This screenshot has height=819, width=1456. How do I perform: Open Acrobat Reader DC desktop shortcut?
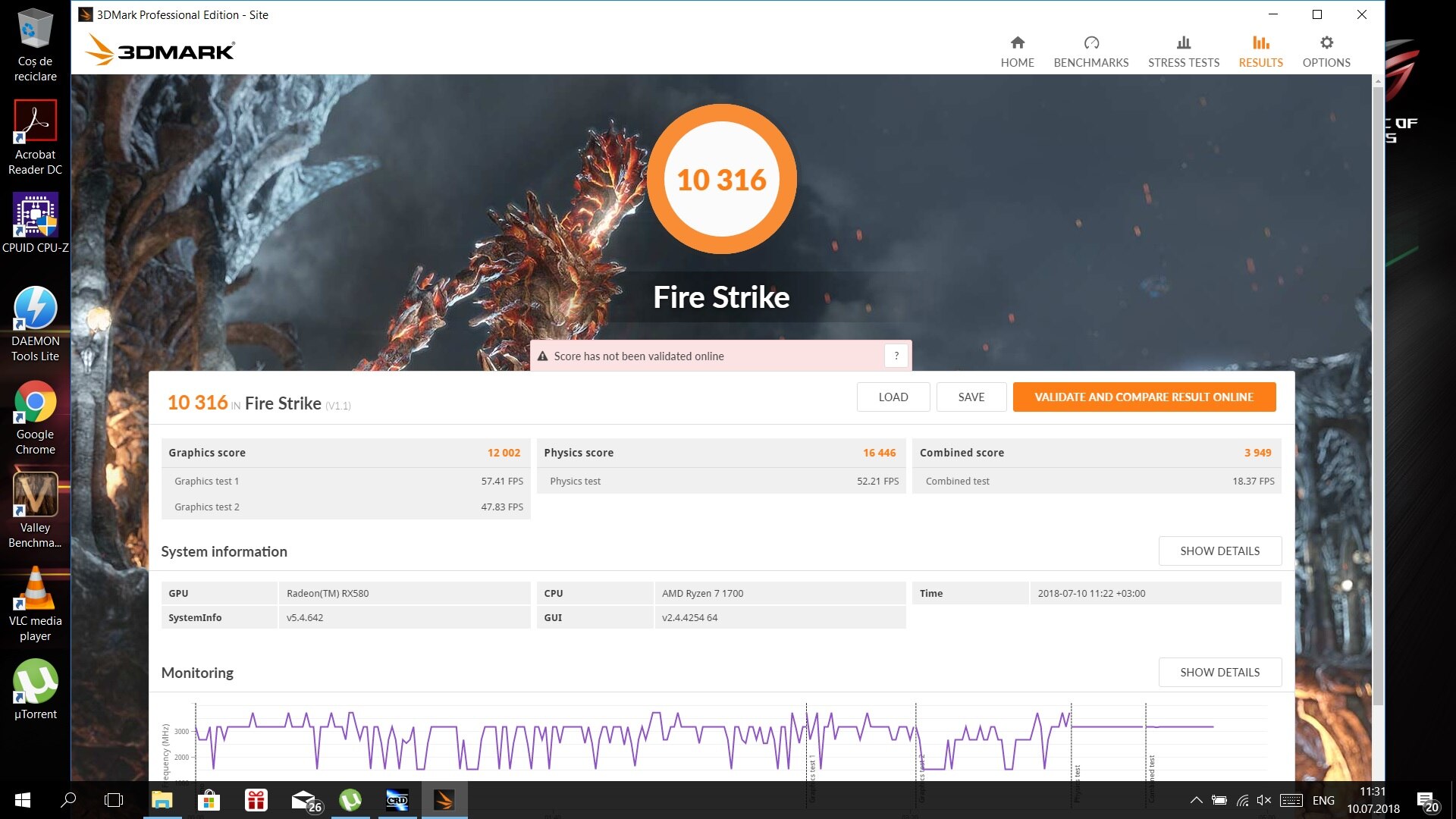pos(35,138)
